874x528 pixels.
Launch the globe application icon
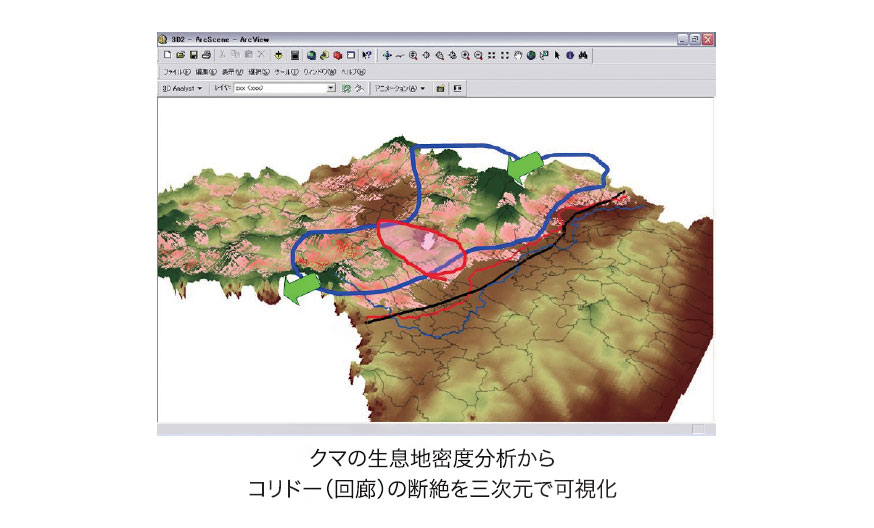coord(312,55)
